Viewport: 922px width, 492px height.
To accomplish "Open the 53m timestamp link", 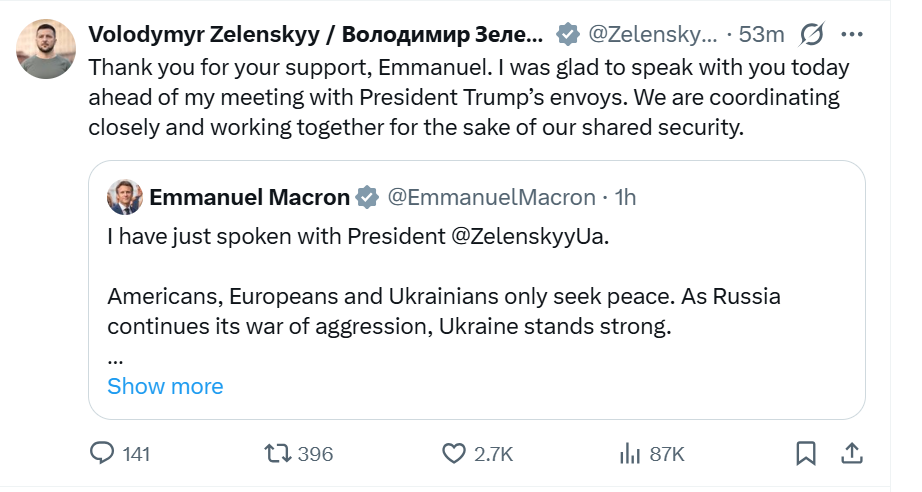I will pyautogui.click(x=762, y=34).
